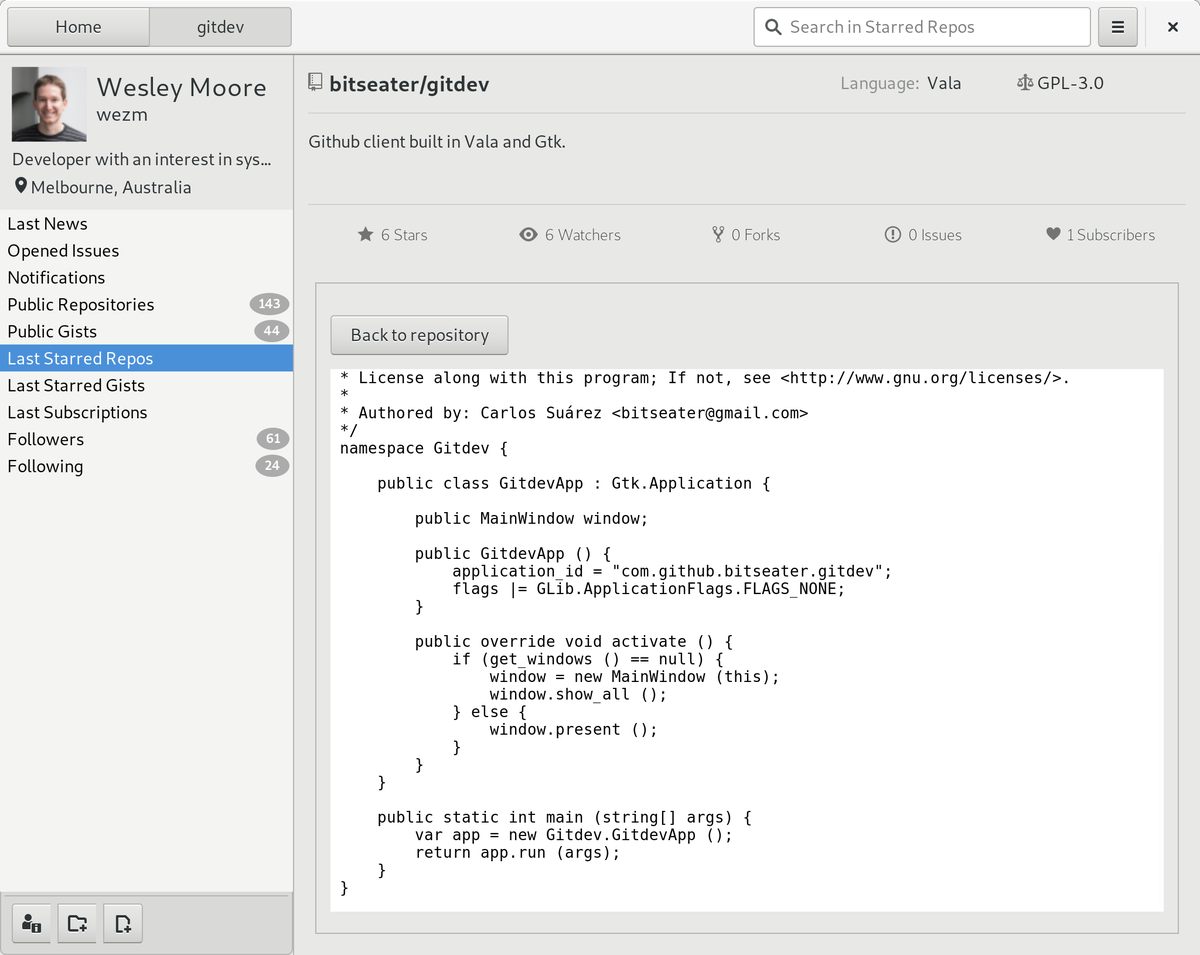Viewport: 1200px width, 955px height.
Task: Click the 'flags |= GLib.ApplicationFlags' line
Action: [649, 589]
